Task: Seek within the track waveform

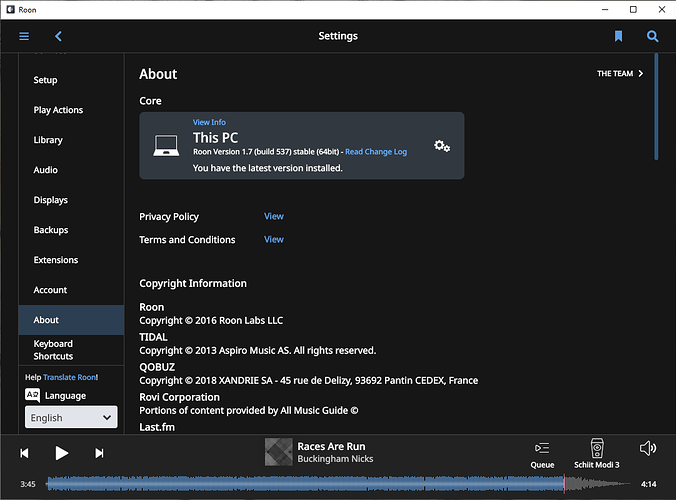Action: [x=338, y=484]
